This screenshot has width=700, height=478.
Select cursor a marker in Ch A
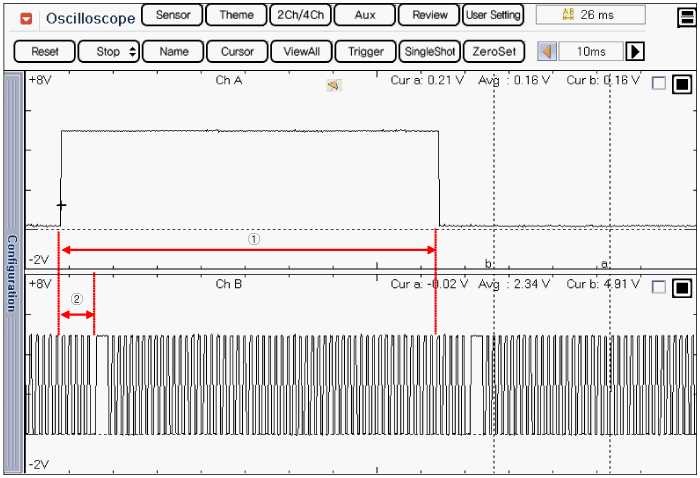(604, 264)
